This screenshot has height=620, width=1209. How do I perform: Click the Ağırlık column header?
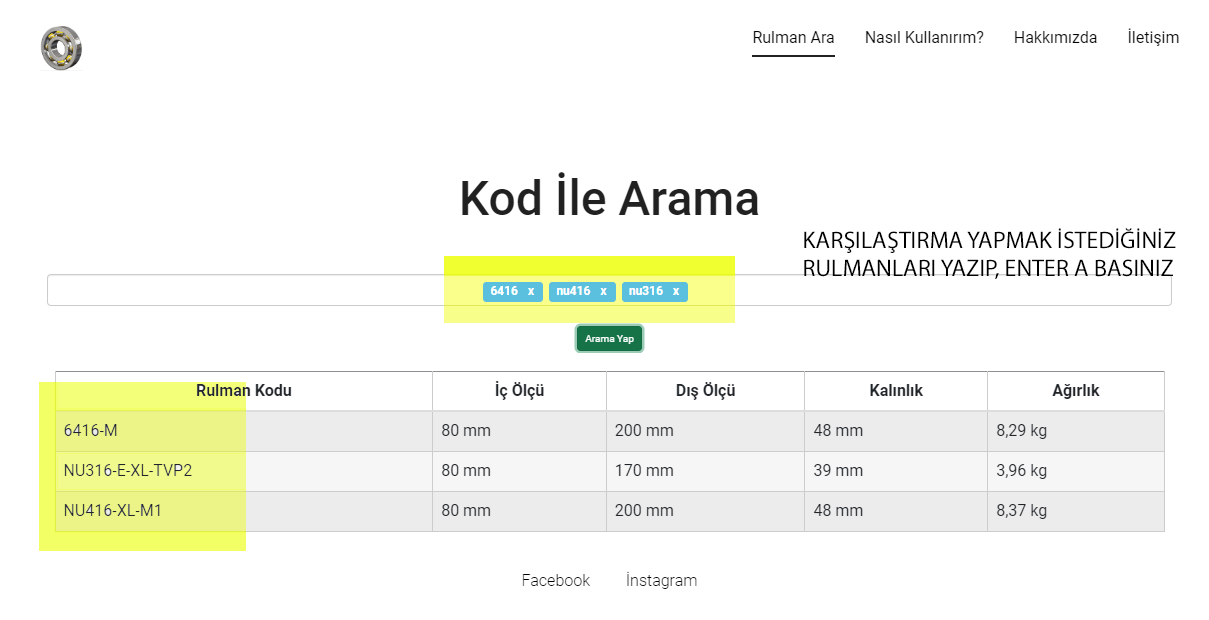click(1076, 391)
